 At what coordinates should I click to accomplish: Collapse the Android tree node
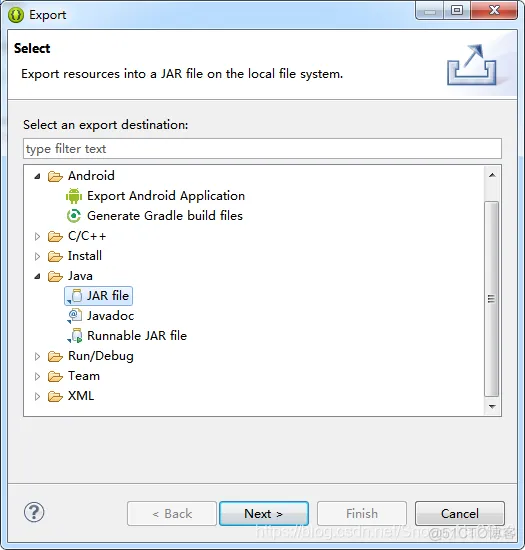pyautogui.click(x=38, y=176)
